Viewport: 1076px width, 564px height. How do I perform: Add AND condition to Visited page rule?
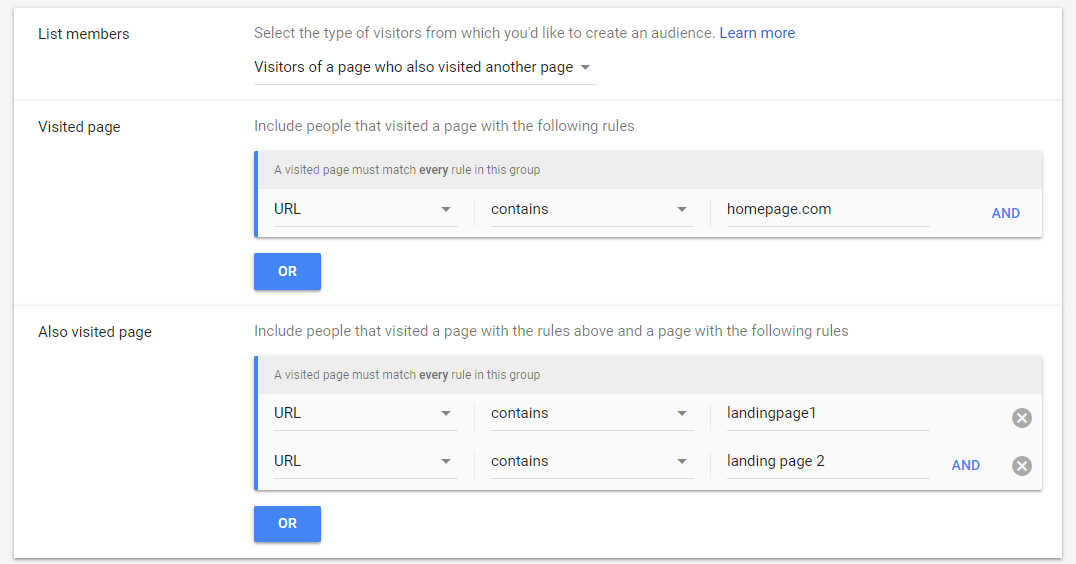click(1005, 213)
